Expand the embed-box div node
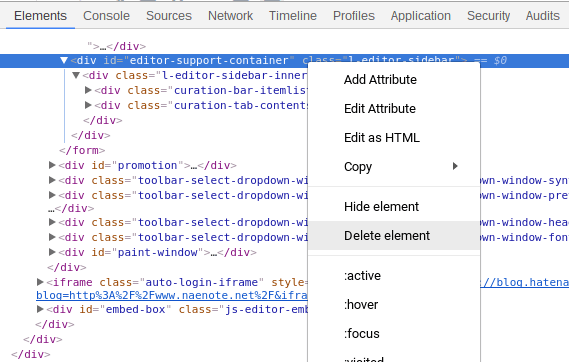Viewport: 569px width, 362px height. point(40,309)
